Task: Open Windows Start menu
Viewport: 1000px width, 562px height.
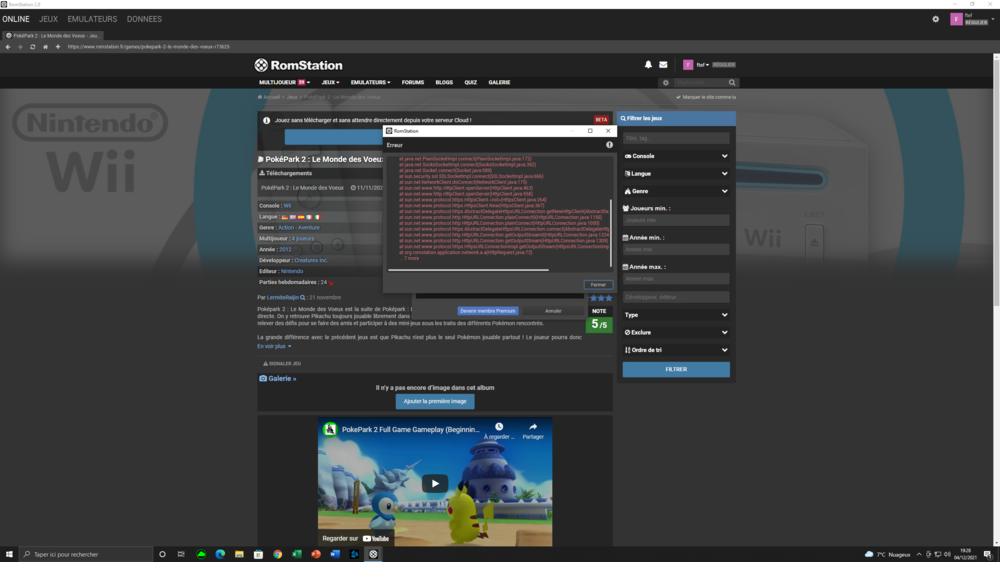Action: click(x=9, y=554)
